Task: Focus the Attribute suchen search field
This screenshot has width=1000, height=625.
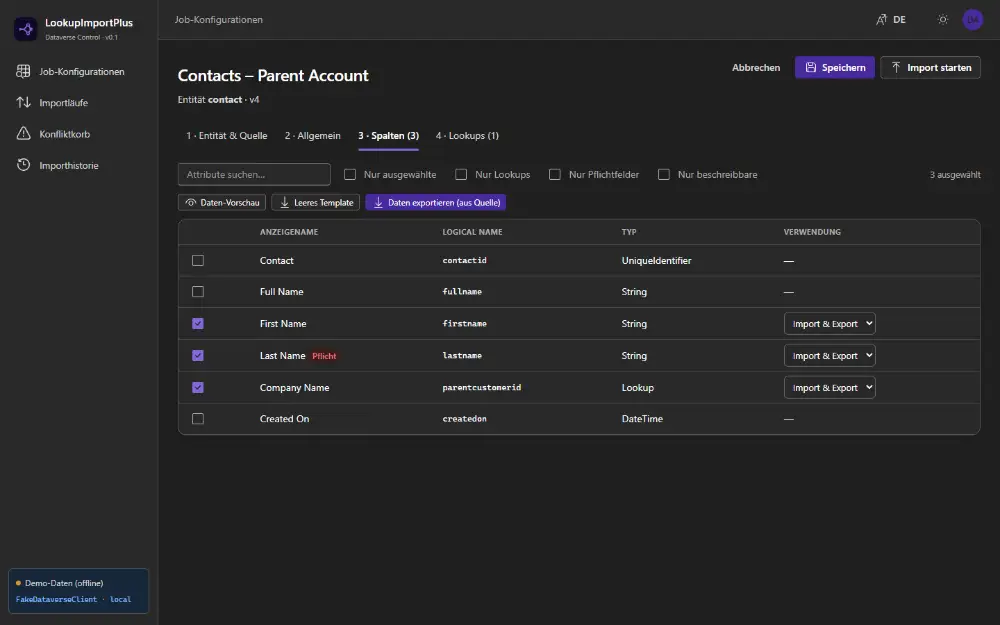Action: click(x=254, y=174)
